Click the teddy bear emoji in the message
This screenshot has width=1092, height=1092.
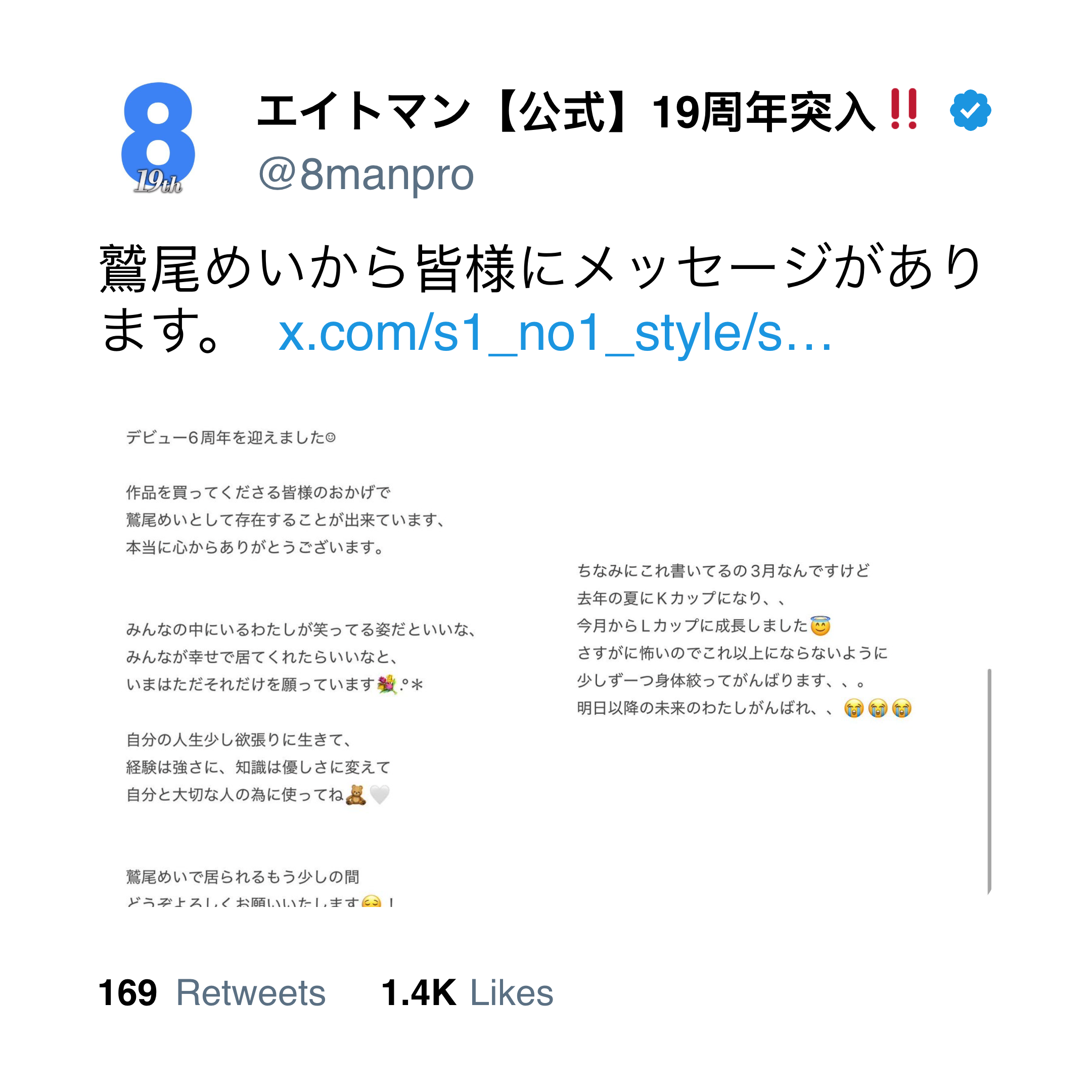tap(355, 795)
